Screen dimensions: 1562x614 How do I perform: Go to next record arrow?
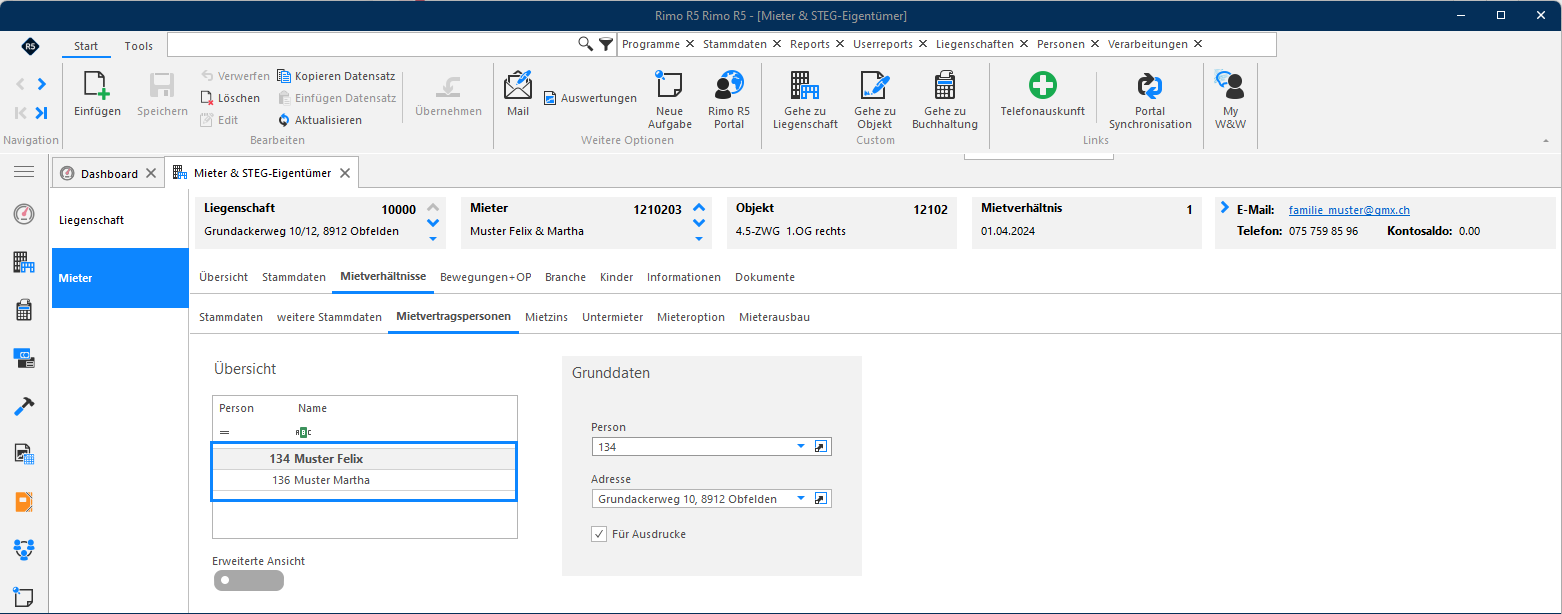[41, 84]
